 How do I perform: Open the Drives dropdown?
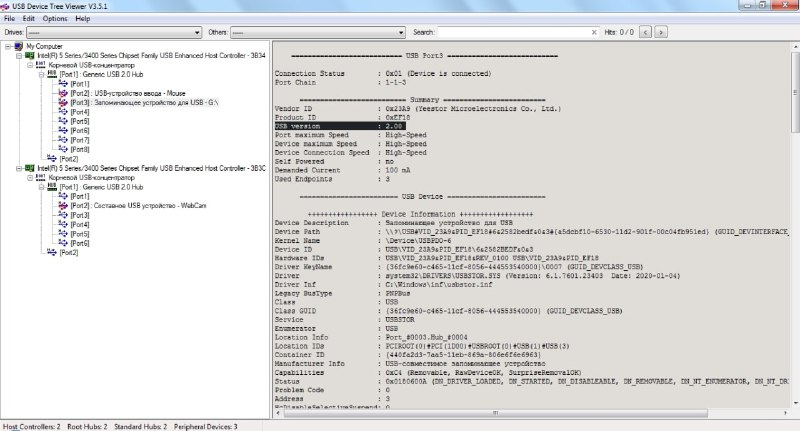(114, 32)
